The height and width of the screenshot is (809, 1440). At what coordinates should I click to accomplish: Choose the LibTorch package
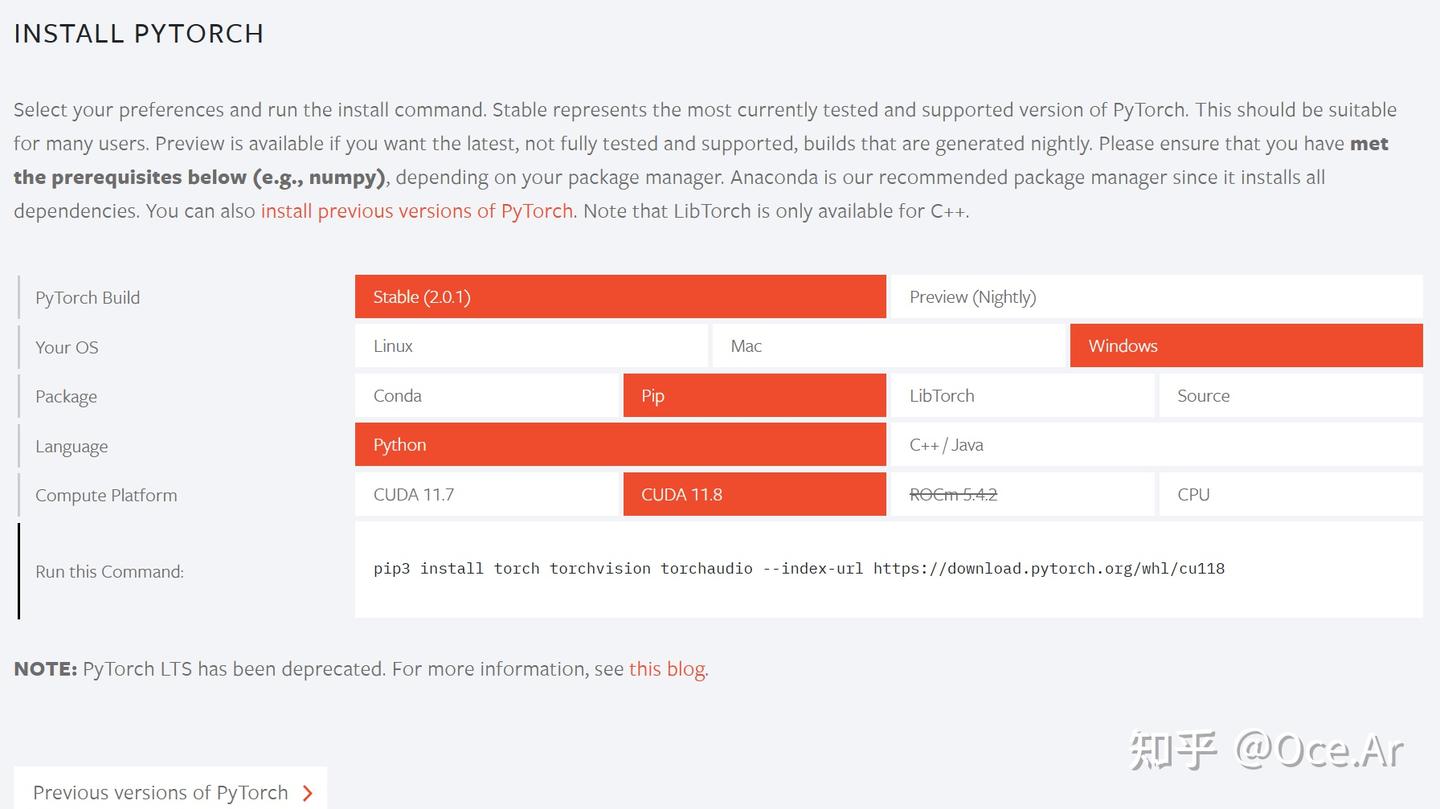(1022, 396)
